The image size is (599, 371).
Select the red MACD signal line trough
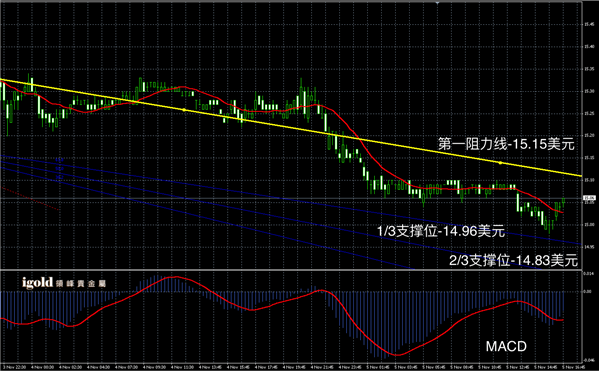point(397,355)
